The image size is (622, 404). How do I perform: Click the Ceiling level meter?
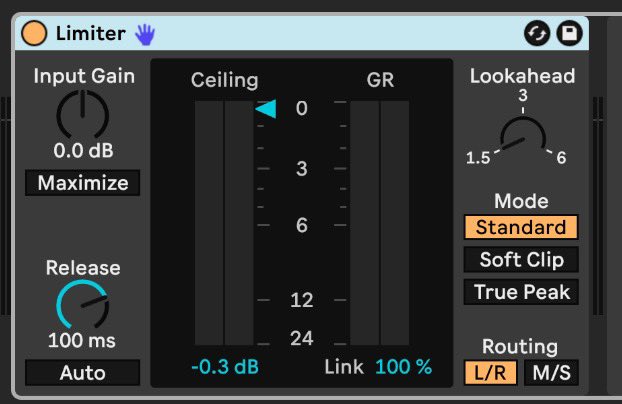tap(224, 223)
